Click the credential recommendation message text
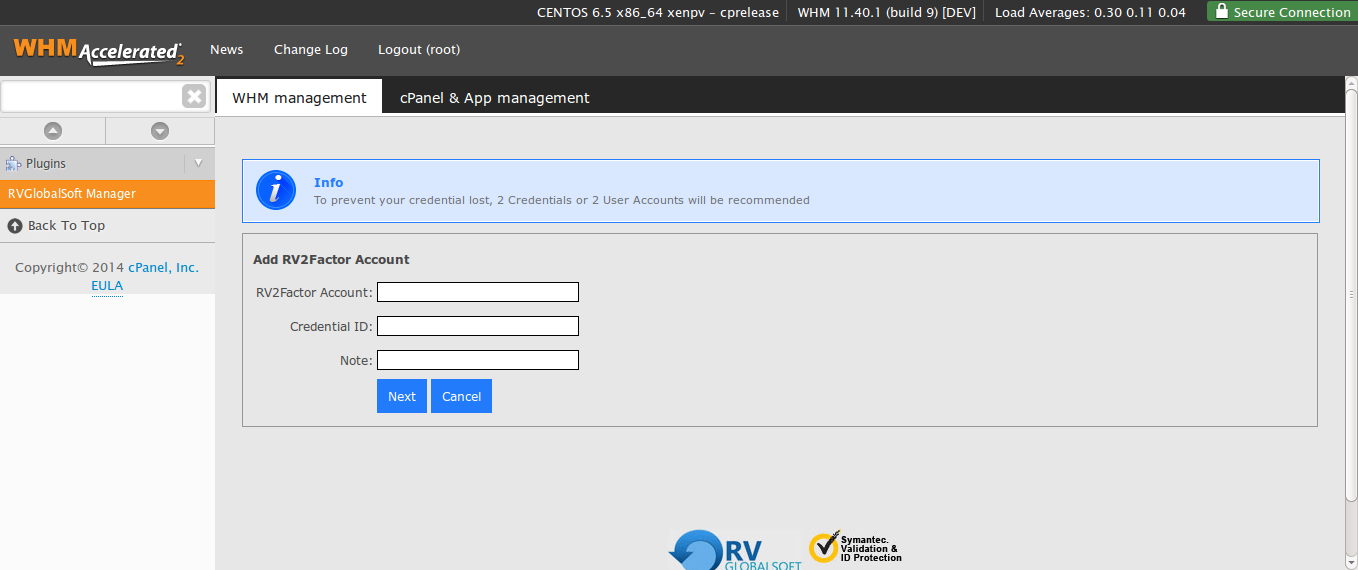1358x570 pixels. (x=562, y=200)
